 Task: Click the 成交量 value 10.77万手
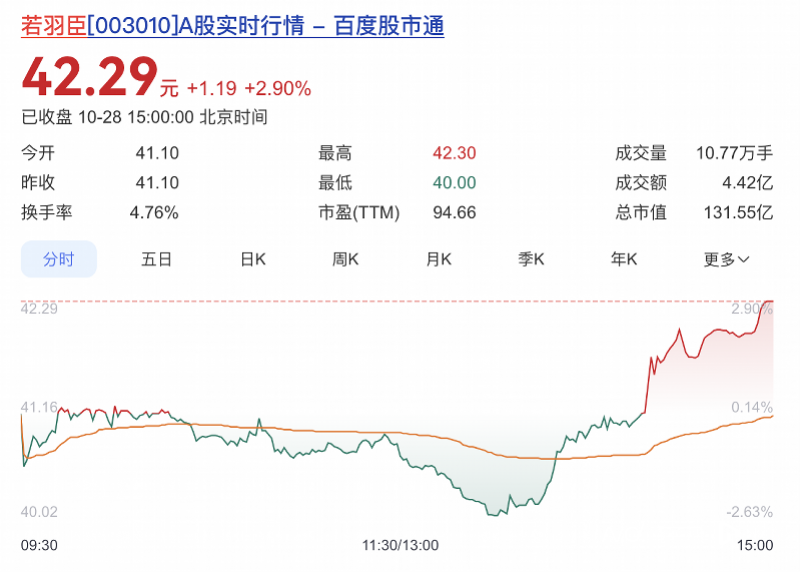(x=735, y=153)
